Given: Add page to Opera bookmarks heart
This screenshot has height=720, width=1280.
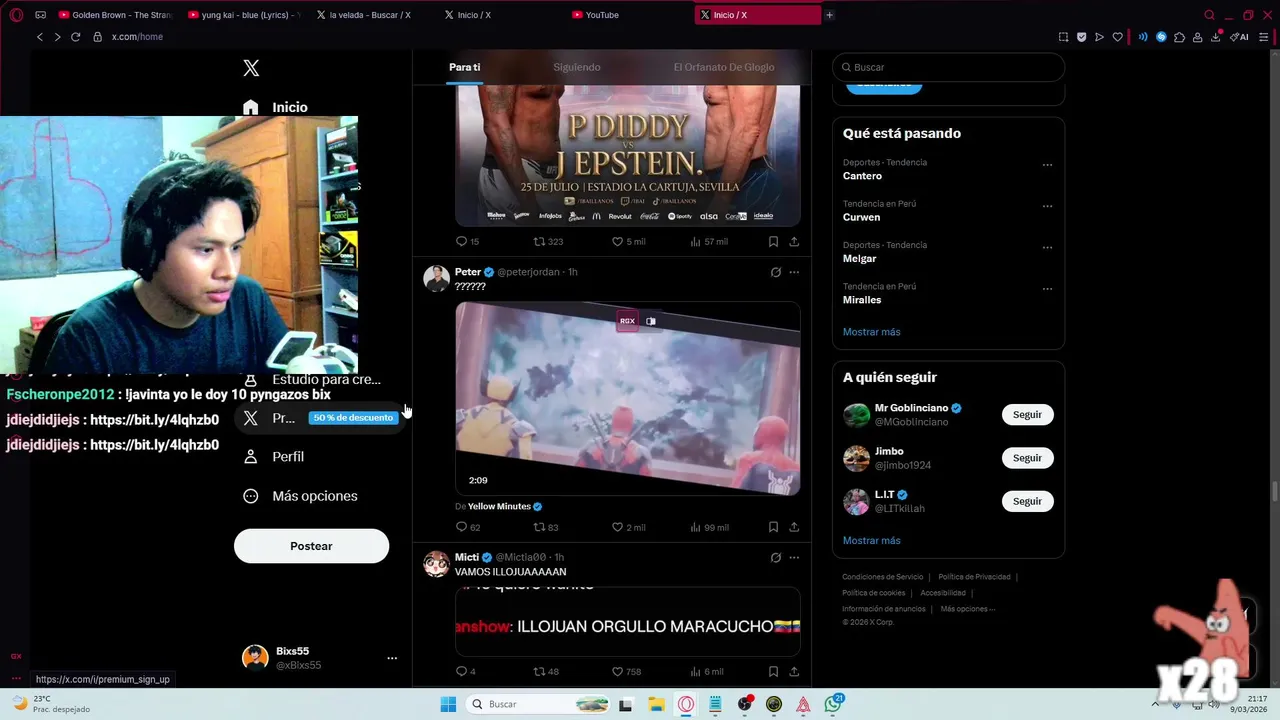Looking at the screenshot, I should 1118,37.
